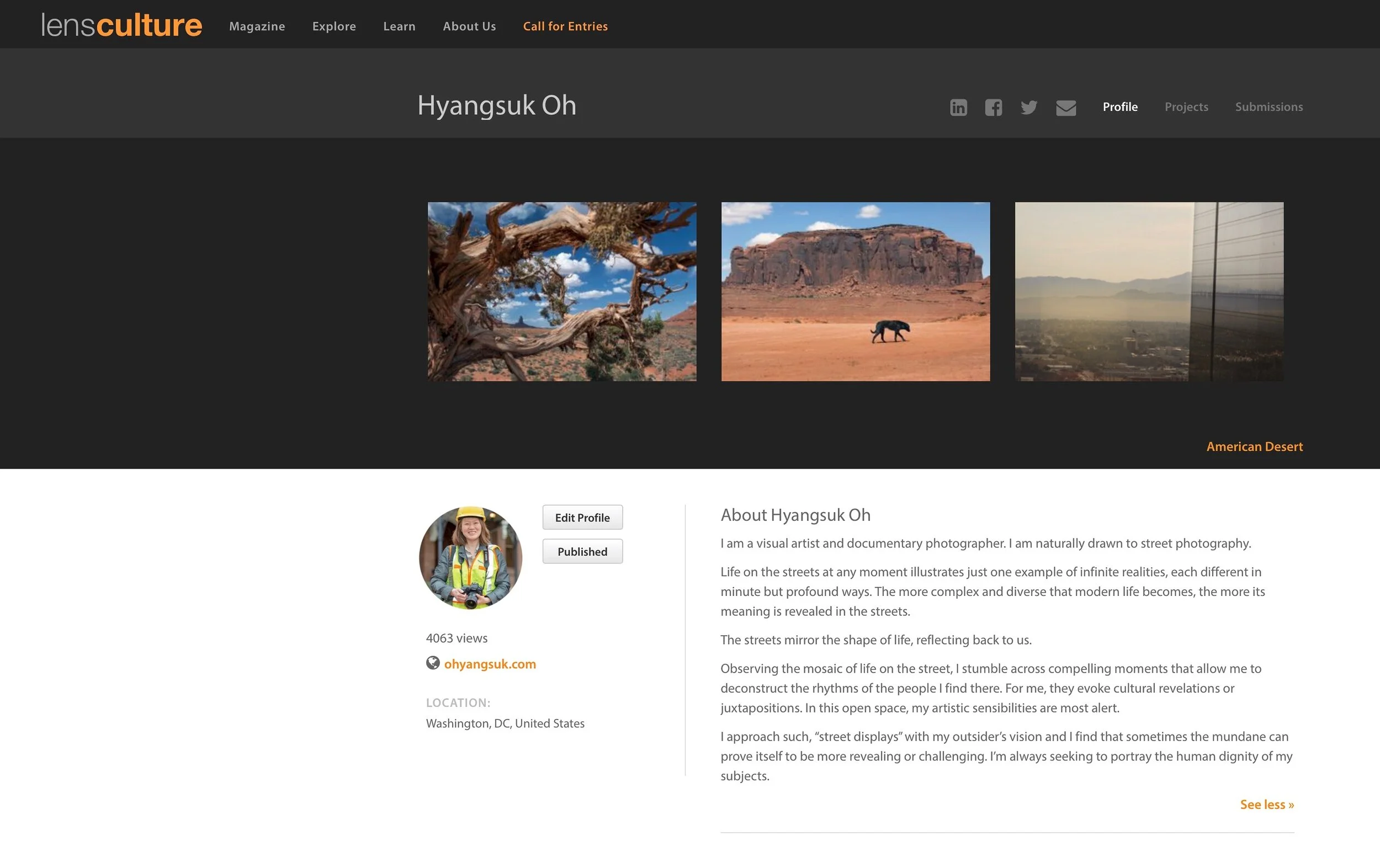Viewport: 1380px width, 868px height.
Task: Open Call for Entries link
Action: pos(565,26)
